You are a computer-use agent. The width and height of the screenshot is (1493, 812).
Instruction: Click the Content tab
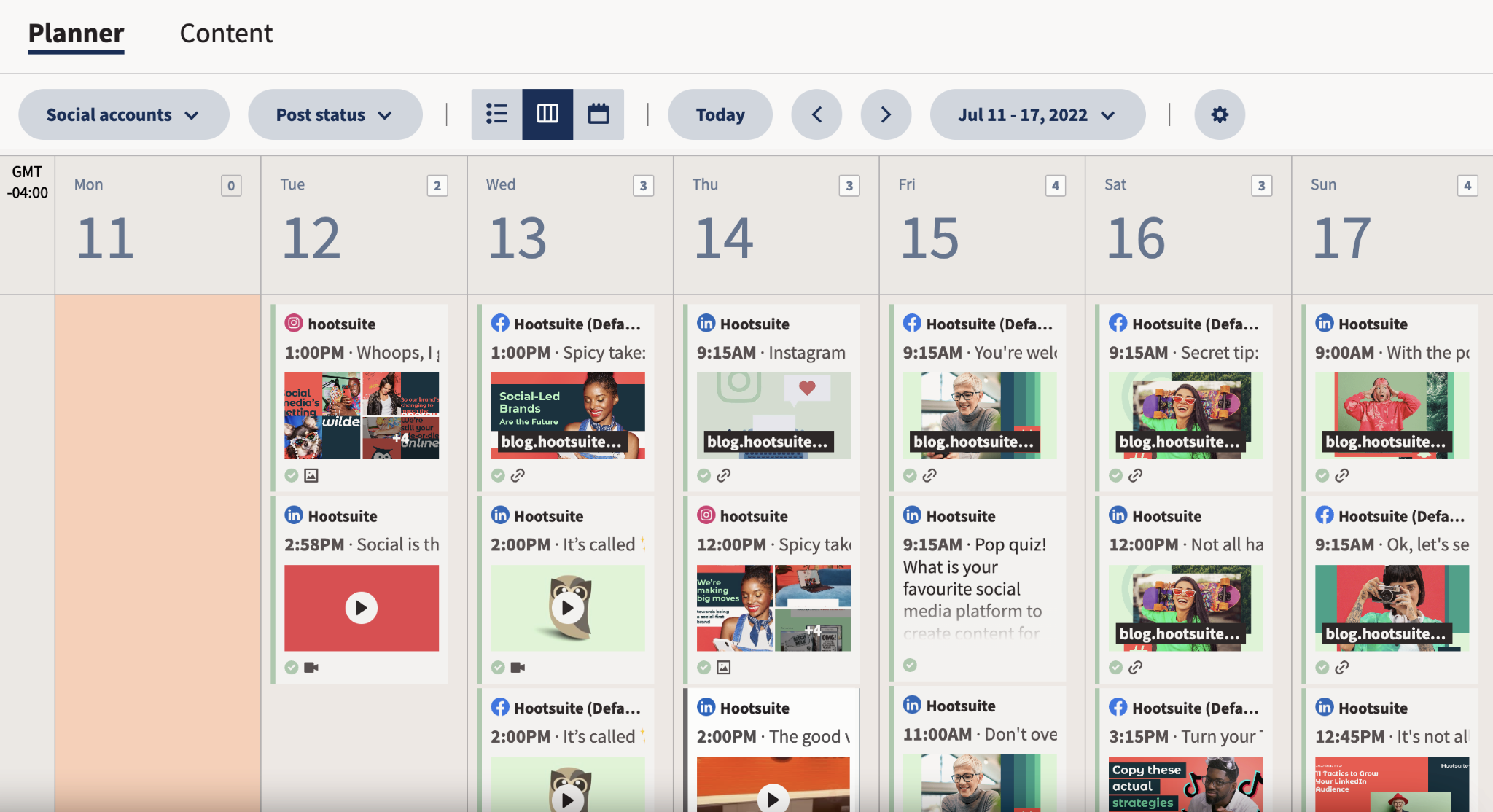pyautogui.click(x=225, y=32)
